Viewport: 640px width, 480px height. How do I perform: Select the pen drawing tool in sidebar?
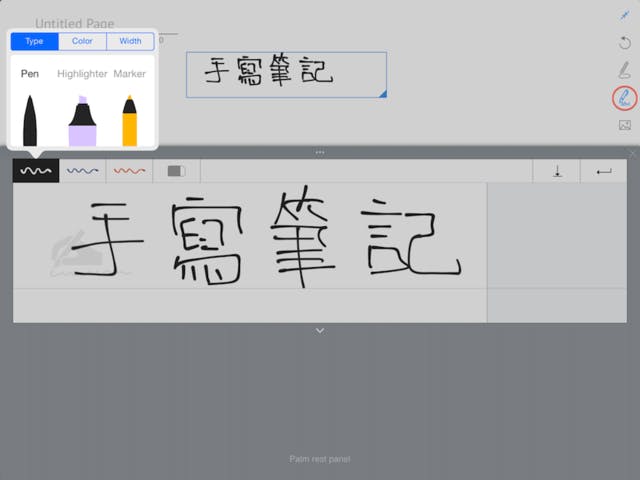tap(625, 70)
